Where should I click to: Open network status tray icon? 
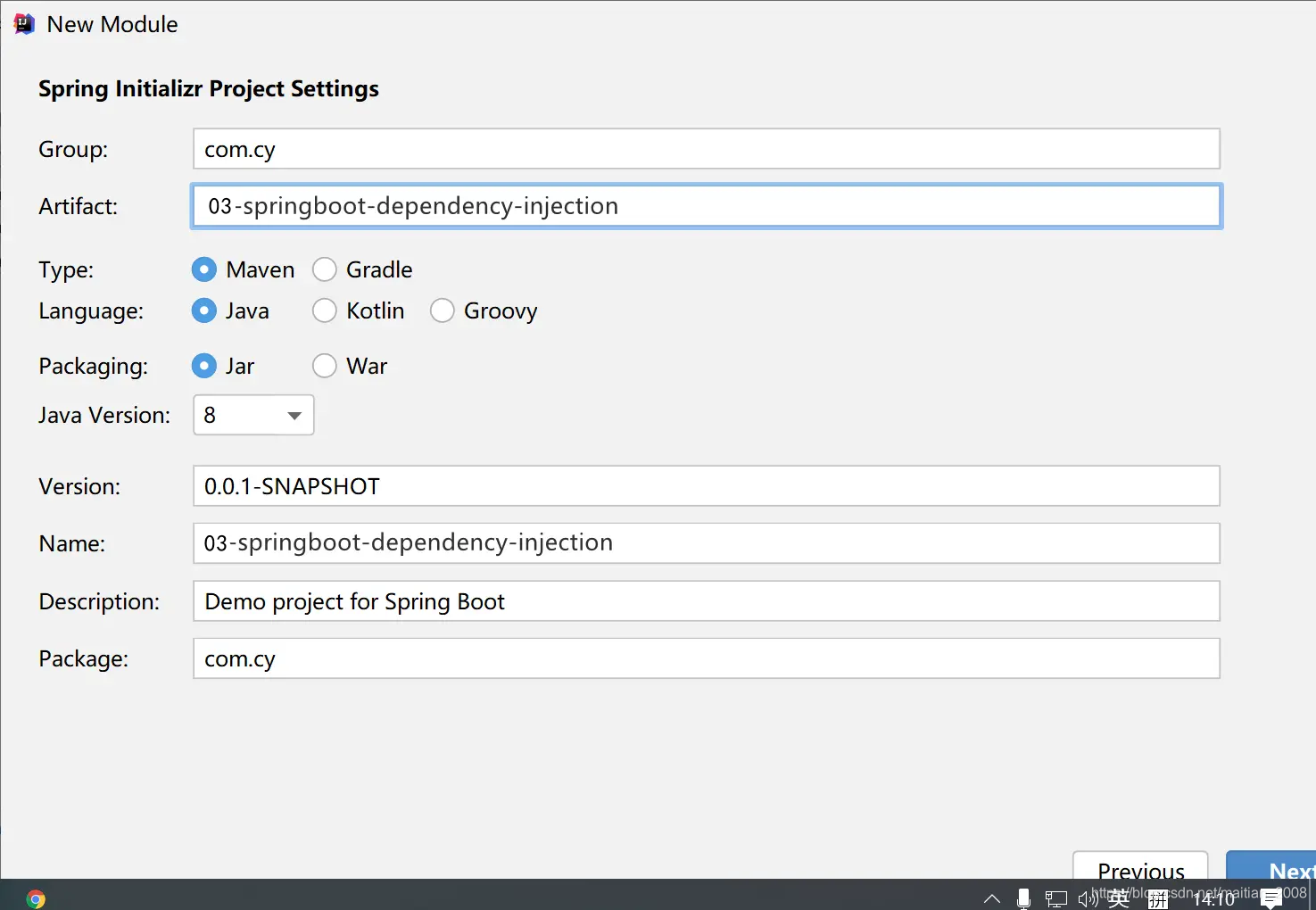[x=1056, y=898]
